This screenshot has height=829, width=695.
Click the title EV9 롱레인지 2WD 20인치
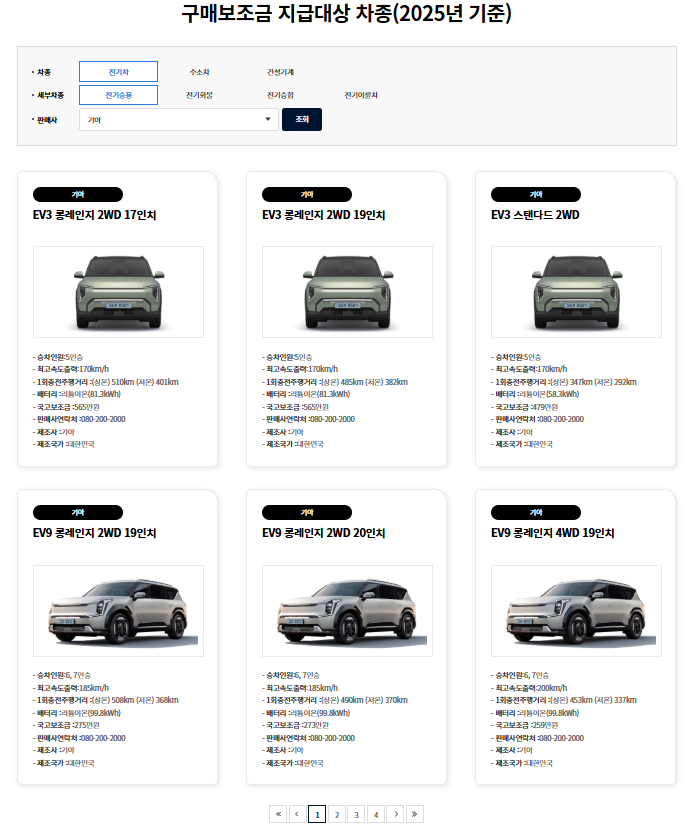[x=323, y=533]
